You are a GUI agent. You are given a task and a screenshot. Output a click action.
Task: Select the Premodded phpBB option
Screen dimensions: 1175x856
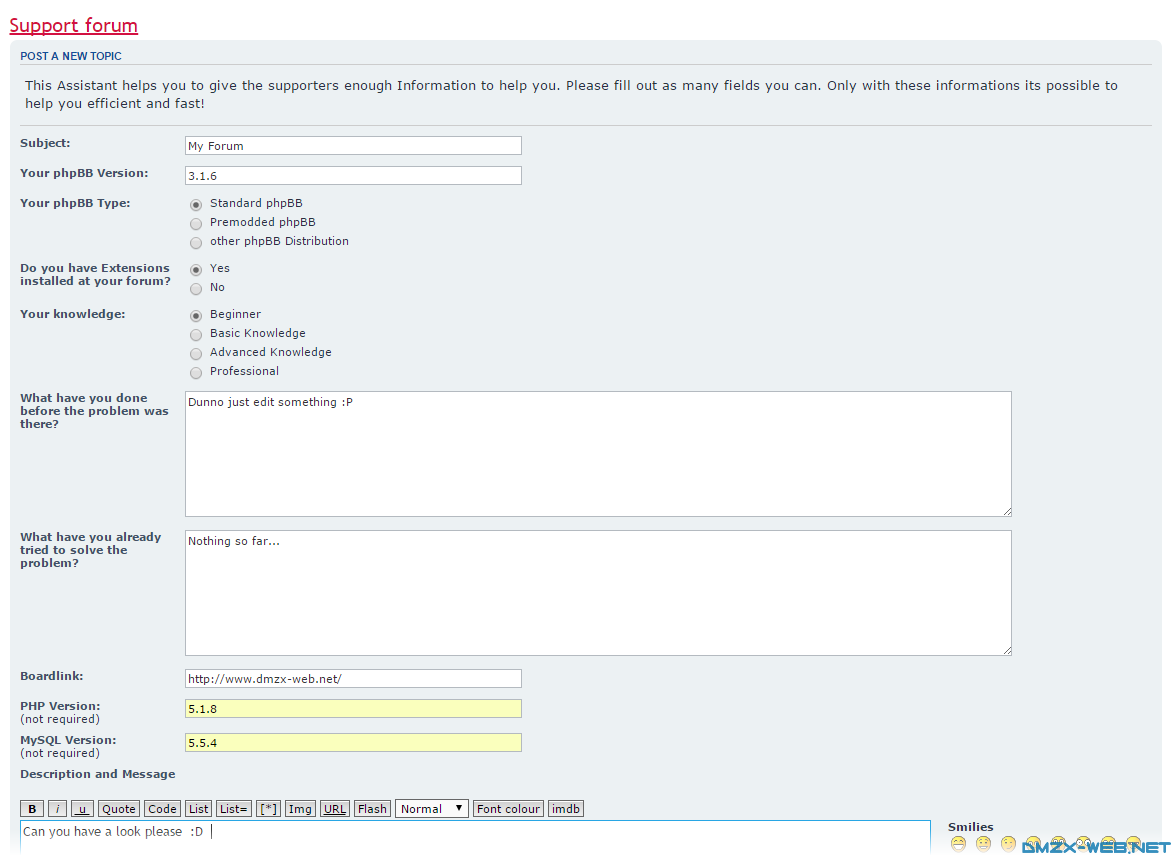(x=195, y=223)
